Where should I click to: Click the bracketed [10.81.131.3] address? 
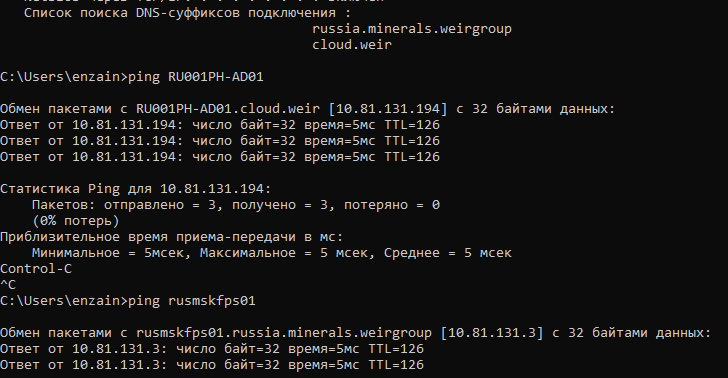492,333
